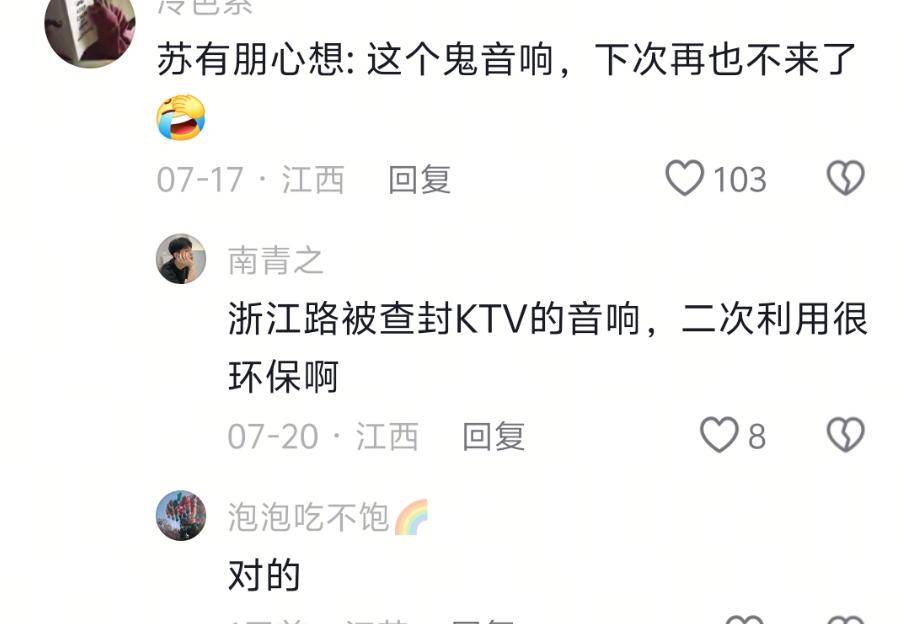Open username 泡泡吃不饱
The height and width of the screenshot is (624, 906).
point(308,517)
